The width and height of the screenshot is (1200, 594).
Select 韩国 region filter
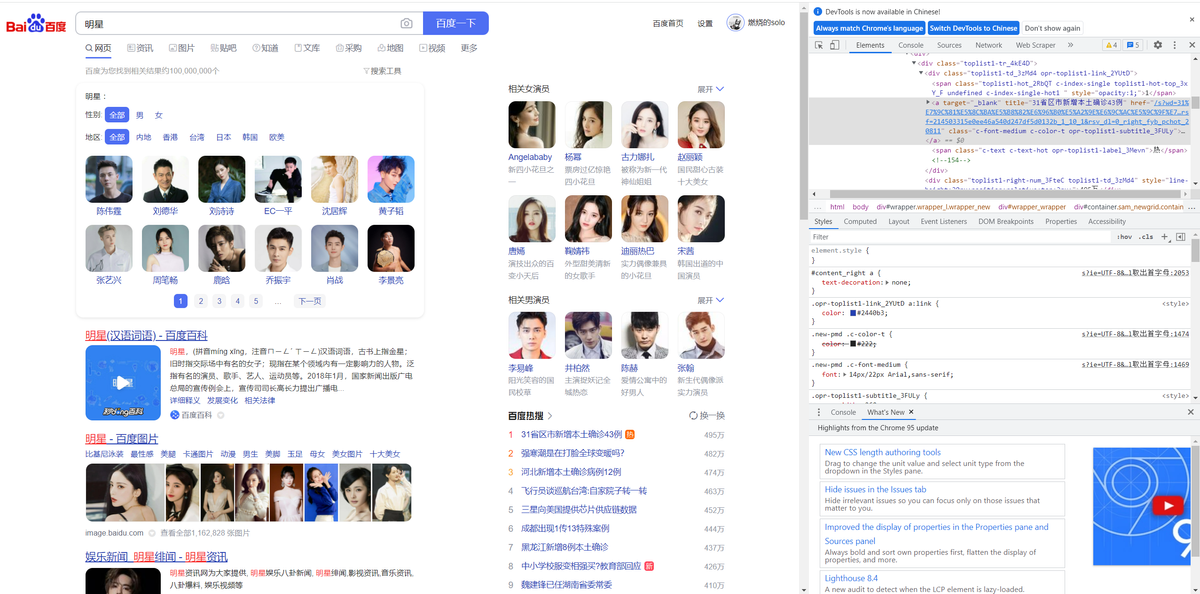(x=250, y=137)
